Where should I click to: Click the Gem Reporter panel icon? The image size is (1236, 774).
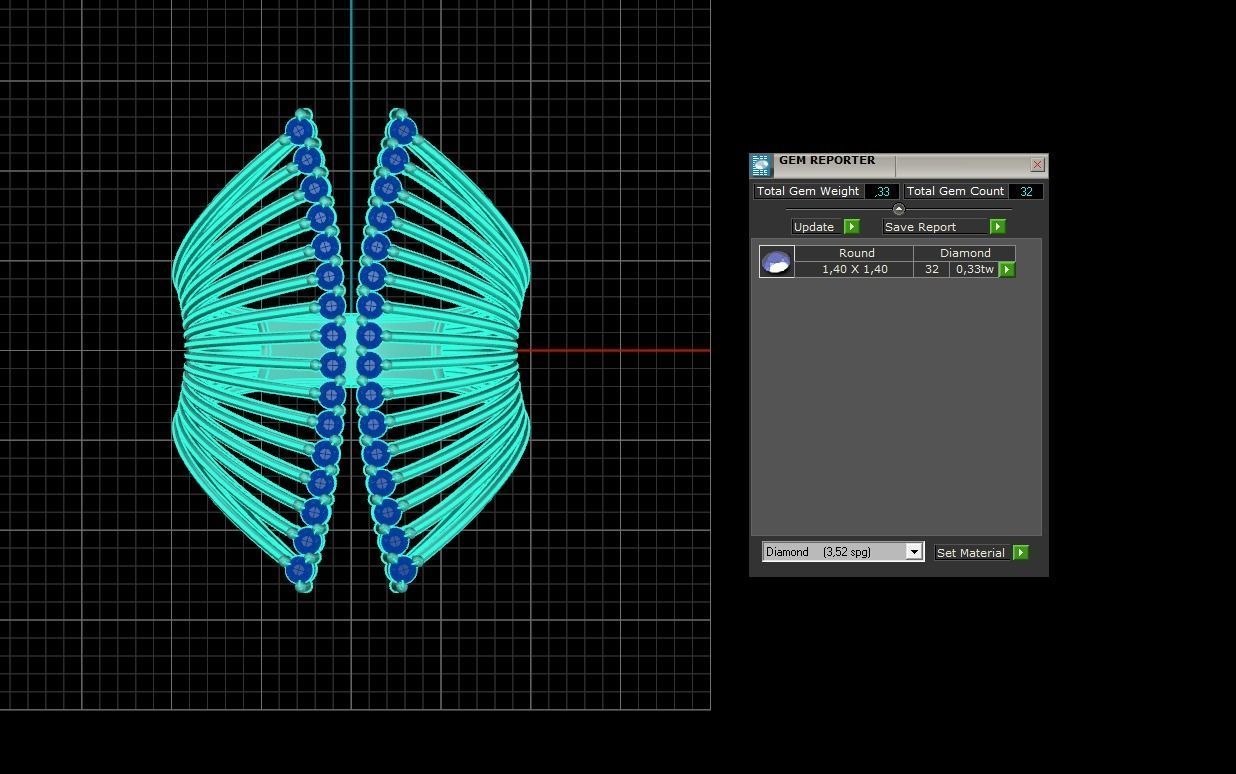(761, 165)
